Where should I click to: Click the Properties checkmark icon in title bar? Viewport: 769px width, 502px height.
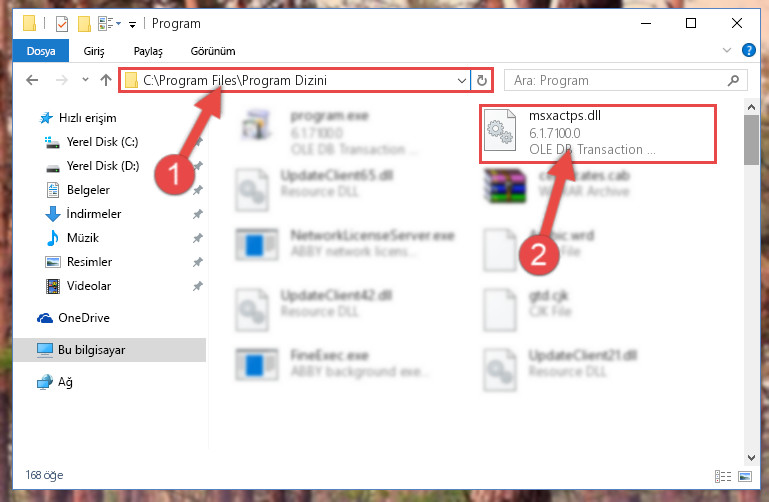point(62,24)
